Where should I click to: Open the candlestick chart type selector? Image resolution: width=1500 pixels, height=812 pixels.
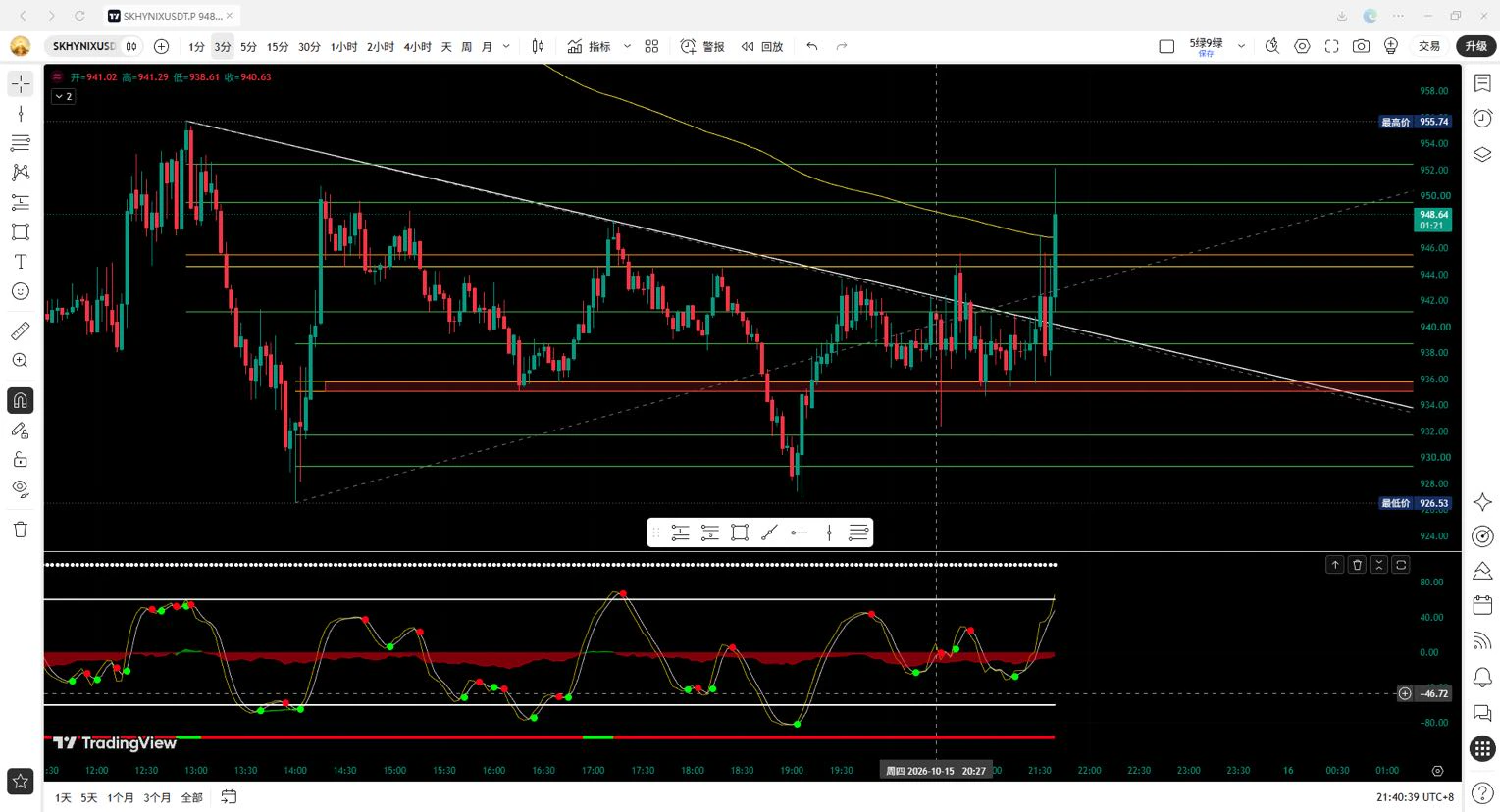538,46
